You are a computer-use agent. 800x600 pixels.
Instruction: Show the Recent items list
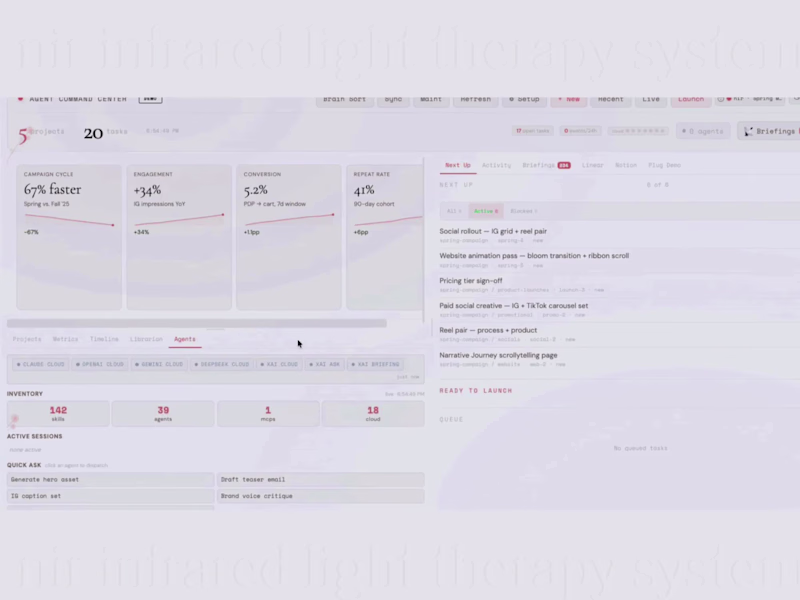(610, 99)
